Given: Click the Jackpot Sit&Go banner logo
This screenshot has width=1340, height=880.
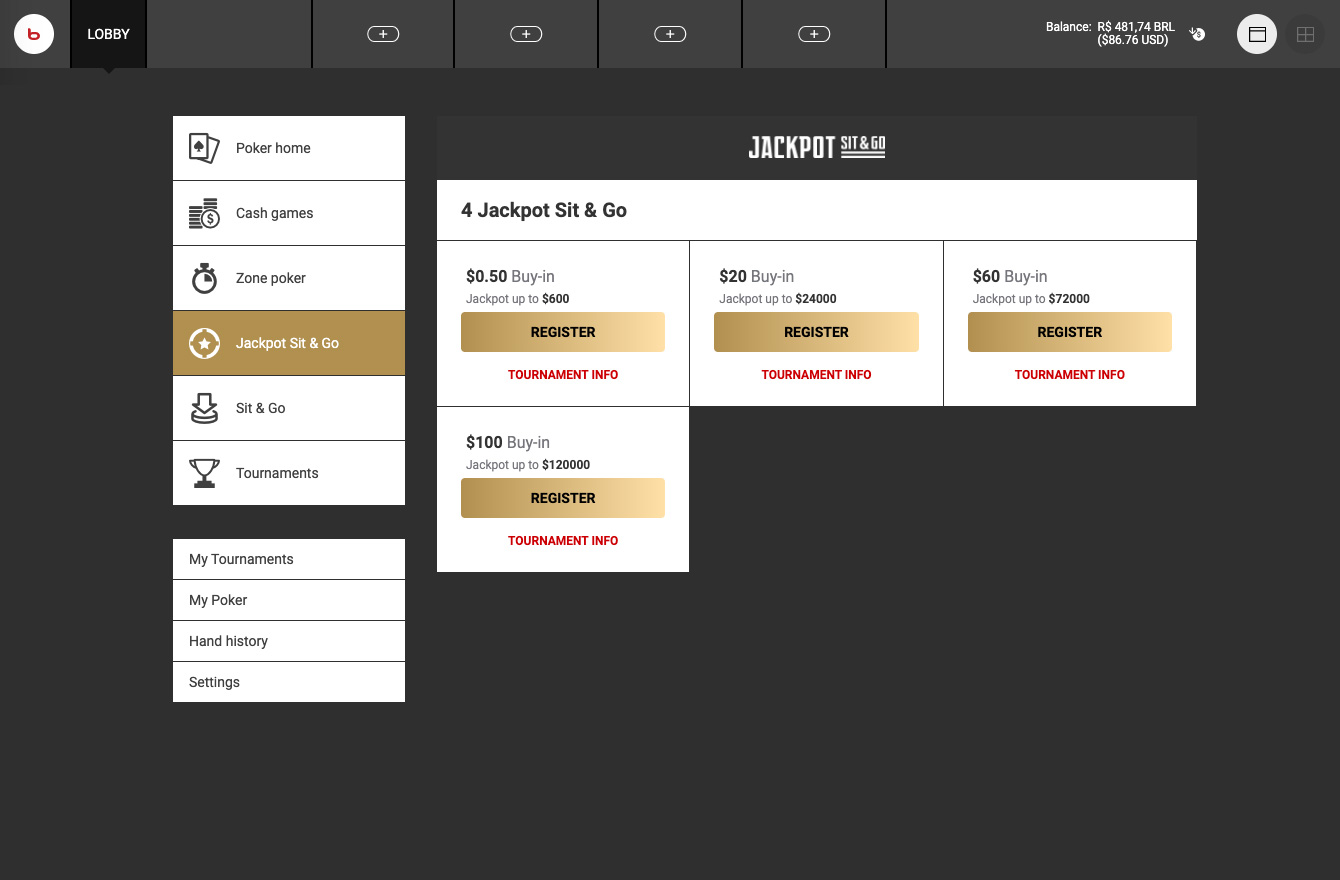Looking at the screenshot, I should pos(817,148).
